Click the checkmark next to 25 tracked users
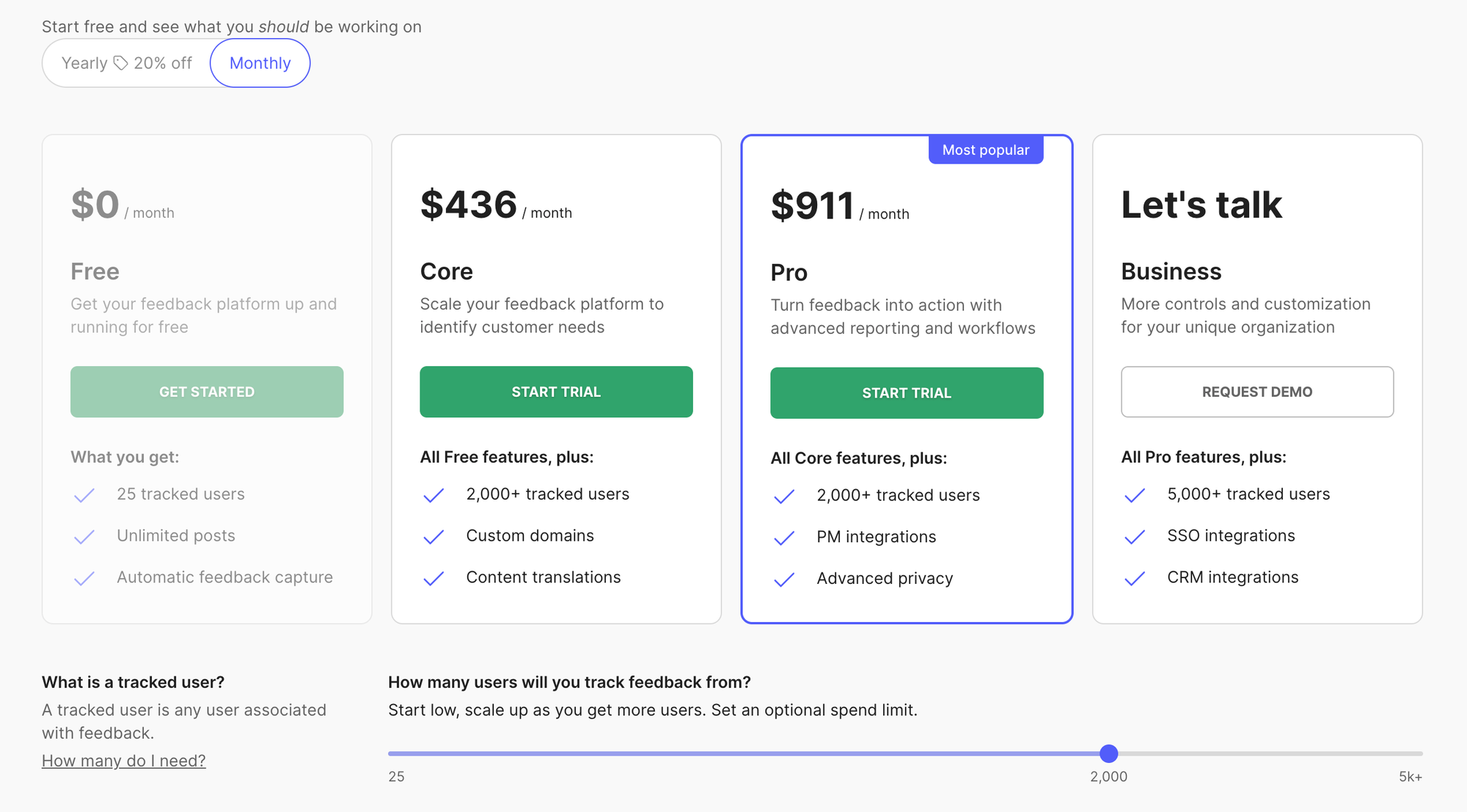Screen dimensions: 1467x812 pos(84,495)
